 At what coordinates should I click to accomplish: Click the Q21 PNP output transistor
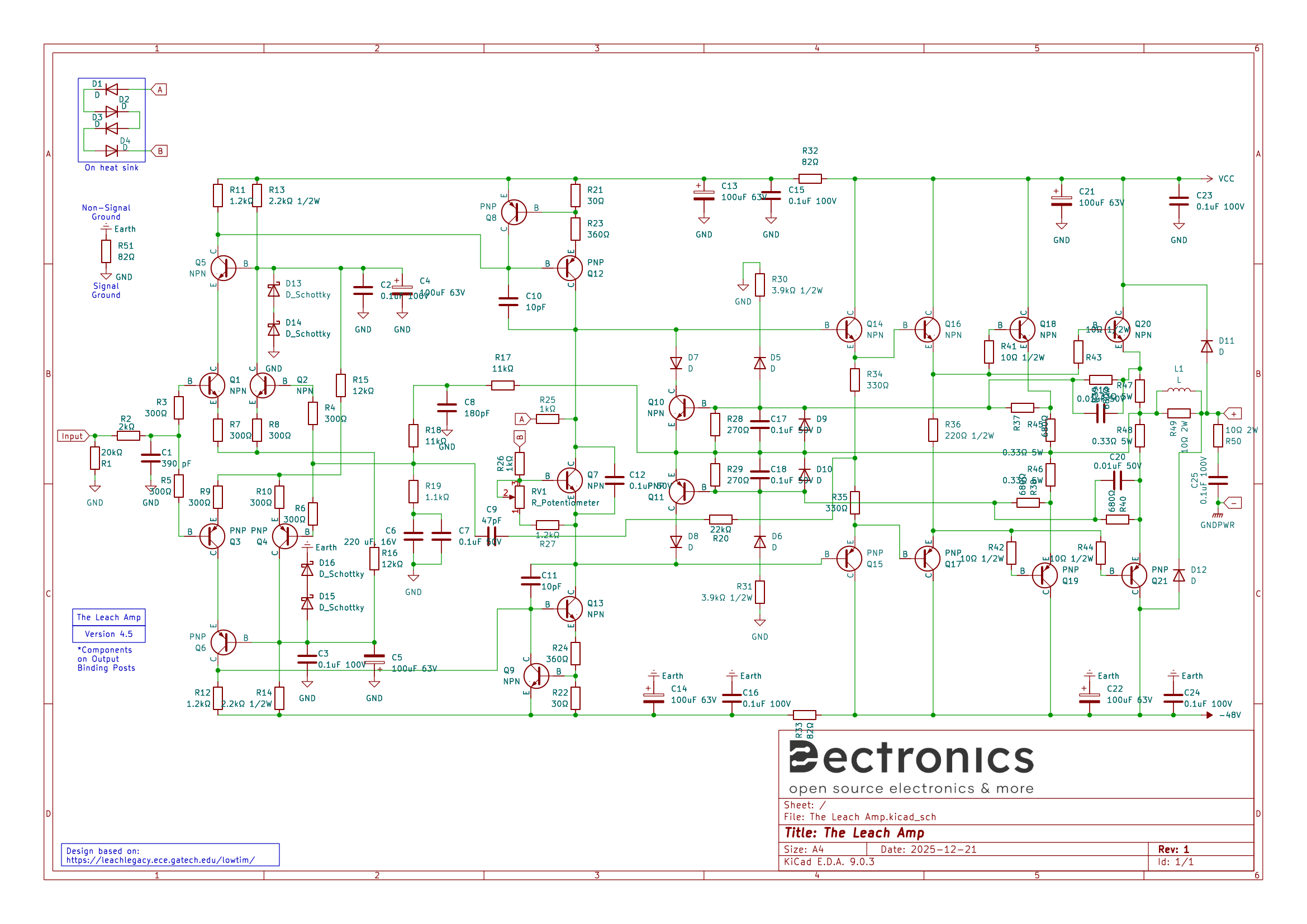pos(1134,575)
